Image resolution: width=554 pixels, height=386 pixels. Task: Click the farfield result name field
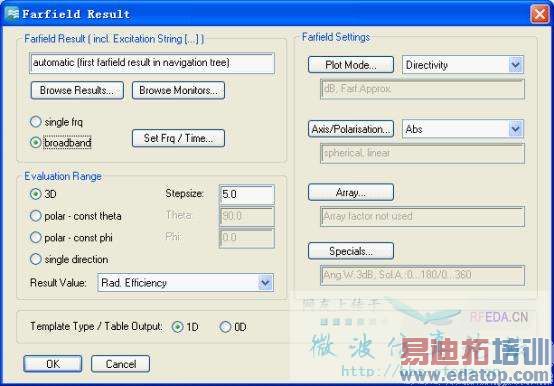click(152, 63)
